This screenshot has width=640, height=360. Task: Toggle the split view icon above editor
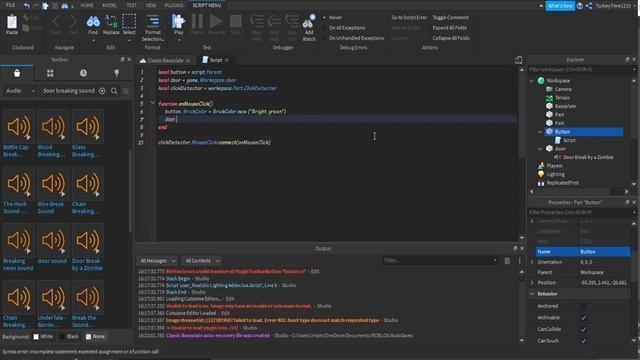518,60
